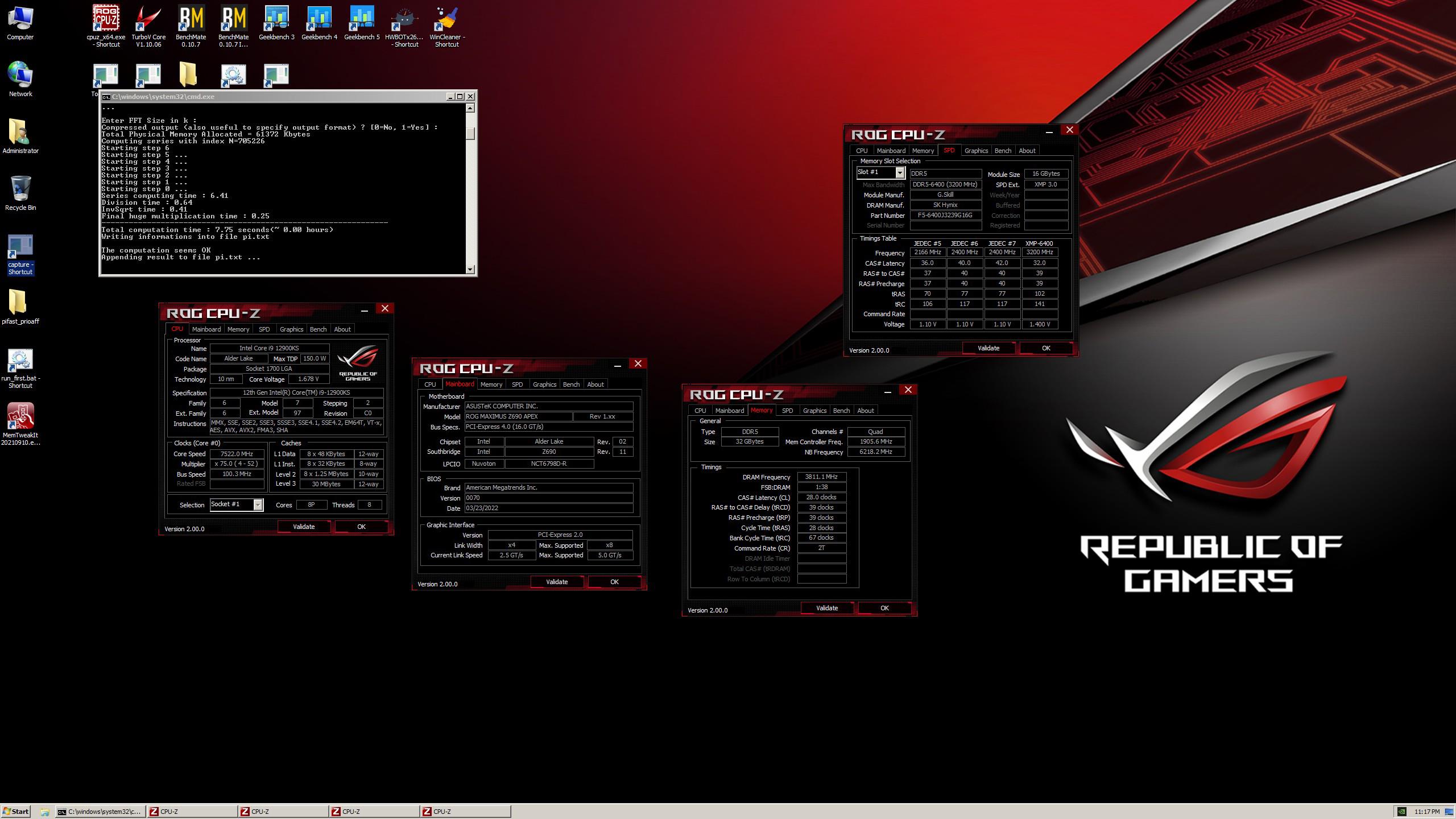Click OK in the CPU-Z mainboard window
The height and width of the screenshot is (819, 1456).
614,582
